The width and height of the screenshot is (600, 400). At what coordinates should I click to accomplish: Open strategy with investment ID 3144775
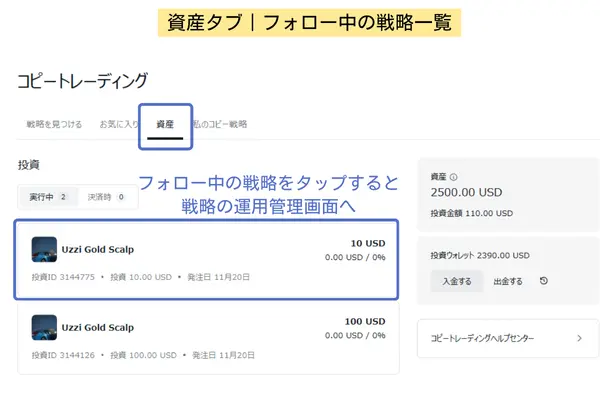click(x=205, y=260)
